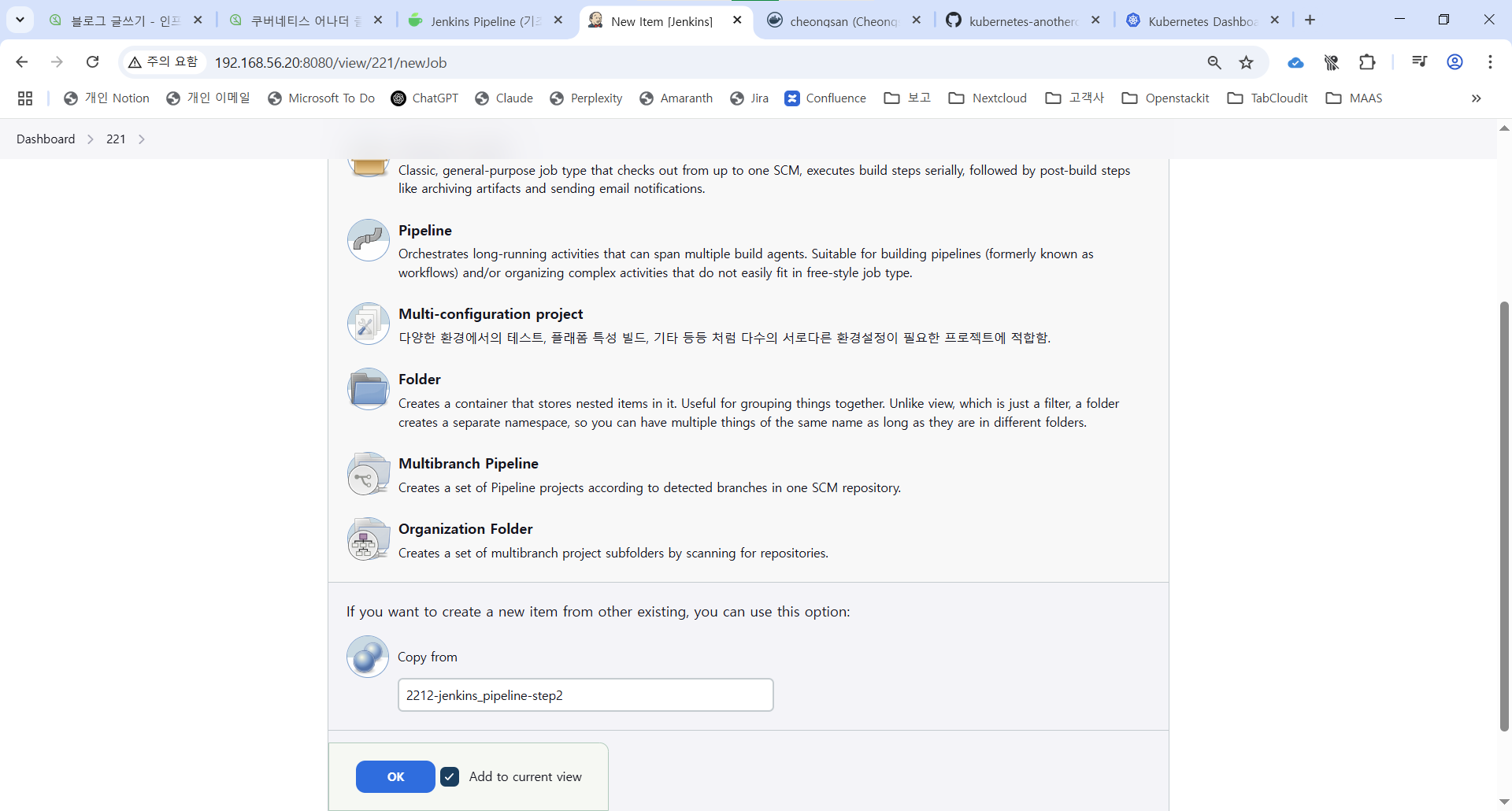
Task: Click the Folder heading text
Action: [420, 380]
